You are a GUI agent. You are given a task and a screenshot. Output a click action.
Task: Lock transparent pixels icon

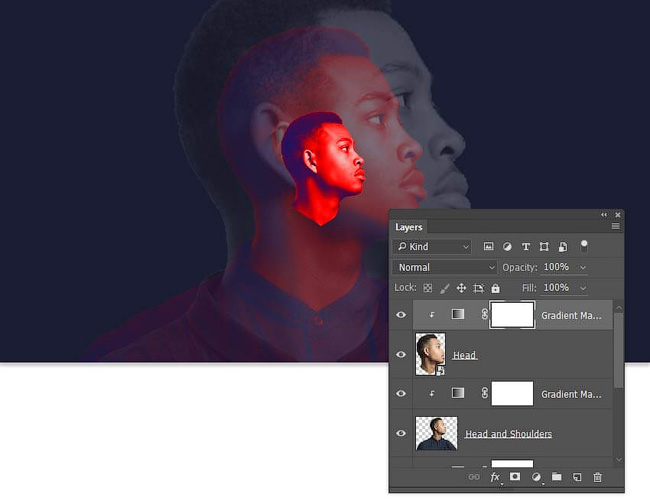pos(427,288)
